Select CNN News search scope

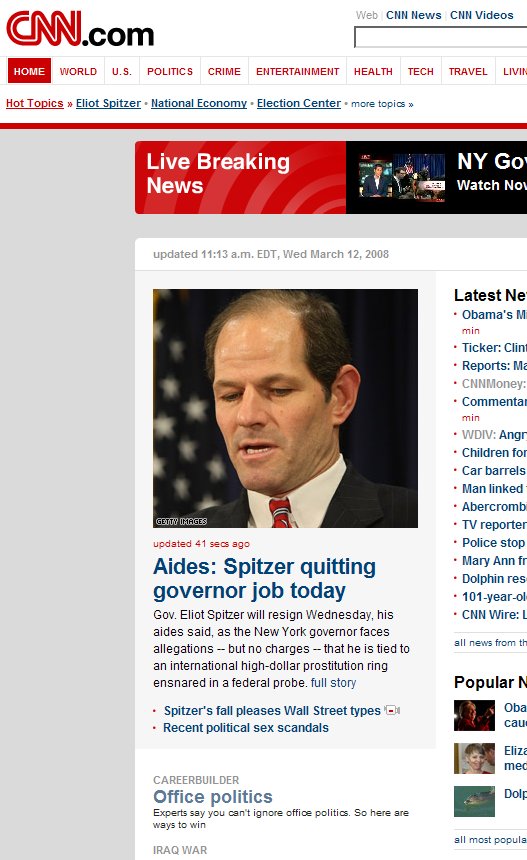pos(413,15)
